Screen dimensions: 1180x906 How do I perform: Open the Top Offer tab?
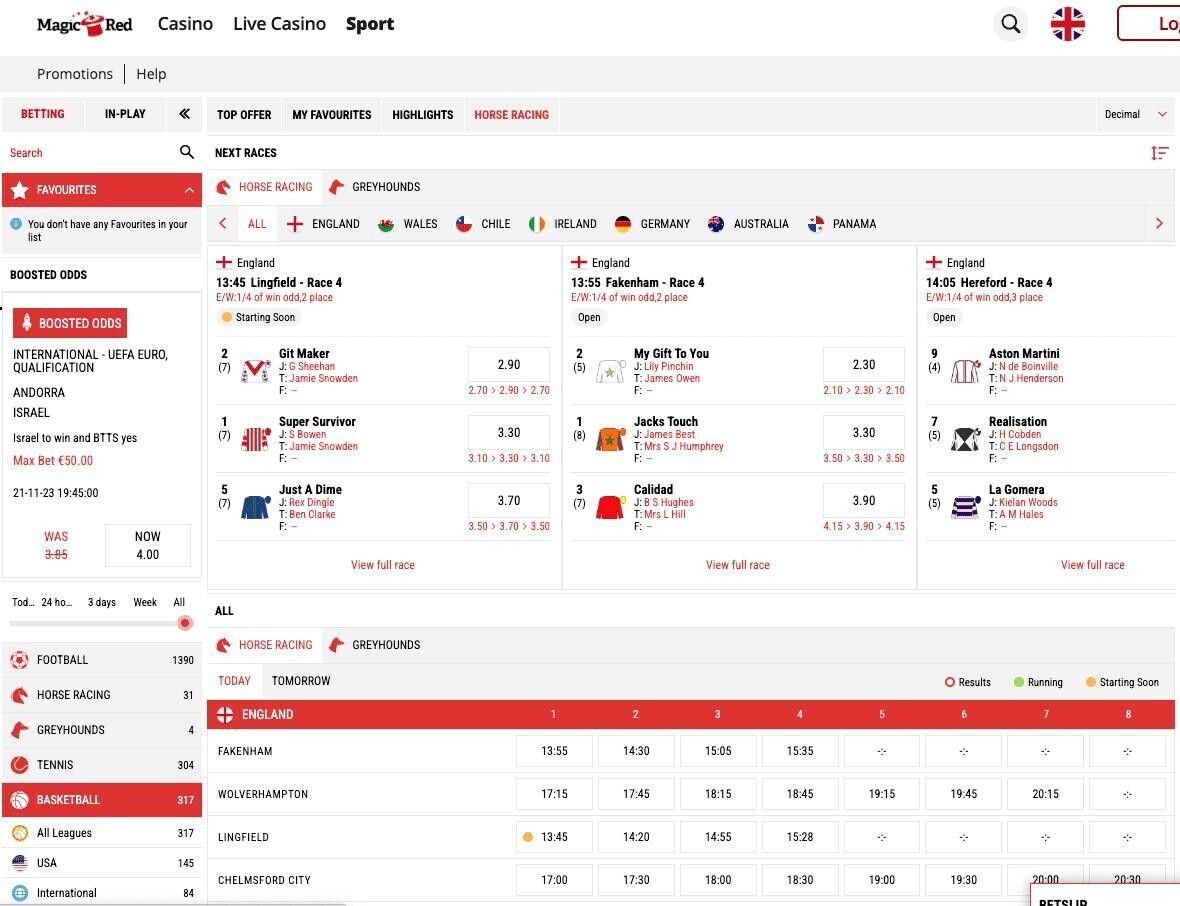click(x=244, y=114)
